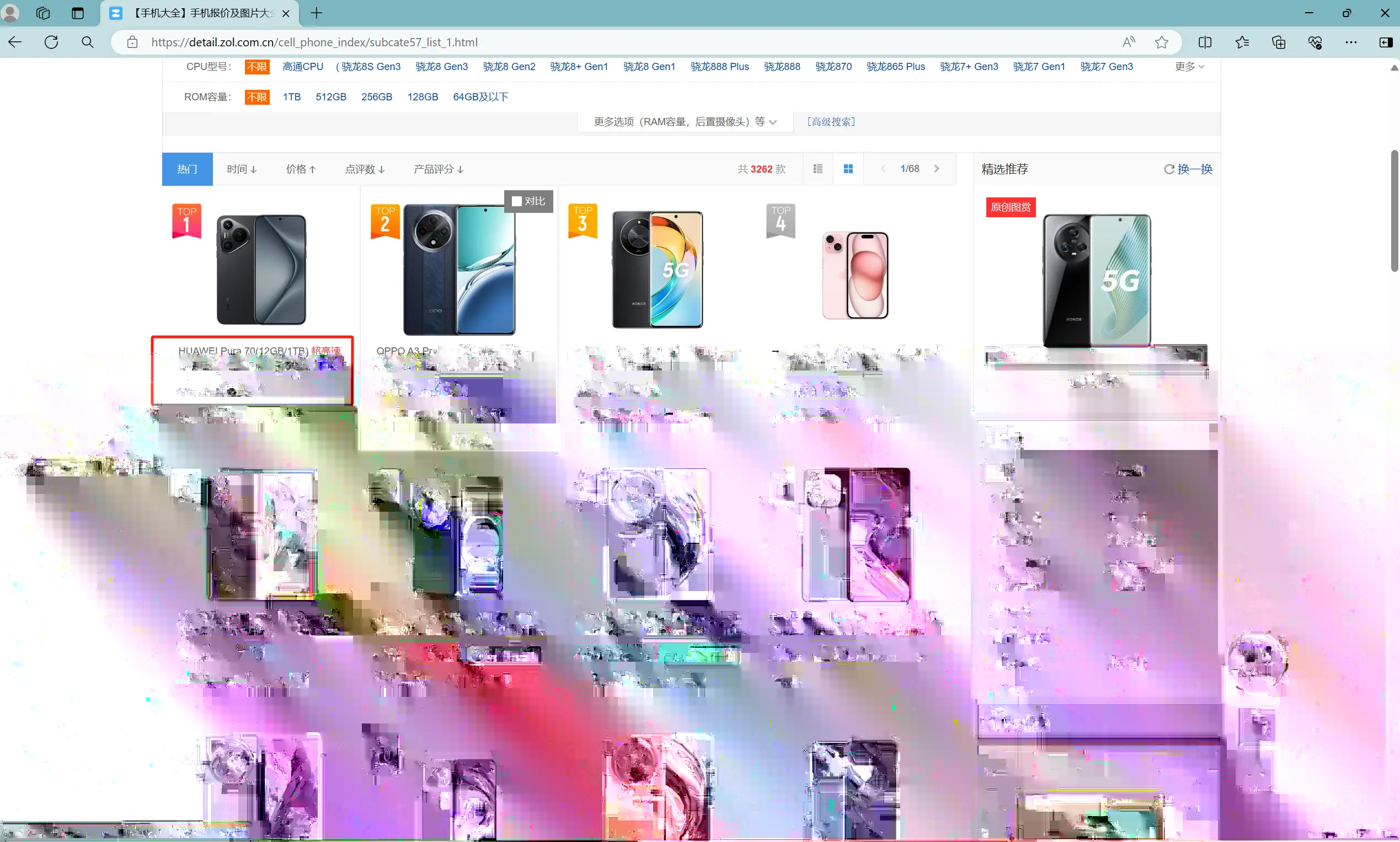This screenshot has width=1400, height=842.
Task: Filter by 1TB ROM capacity
Action: (x=292, y=97)
